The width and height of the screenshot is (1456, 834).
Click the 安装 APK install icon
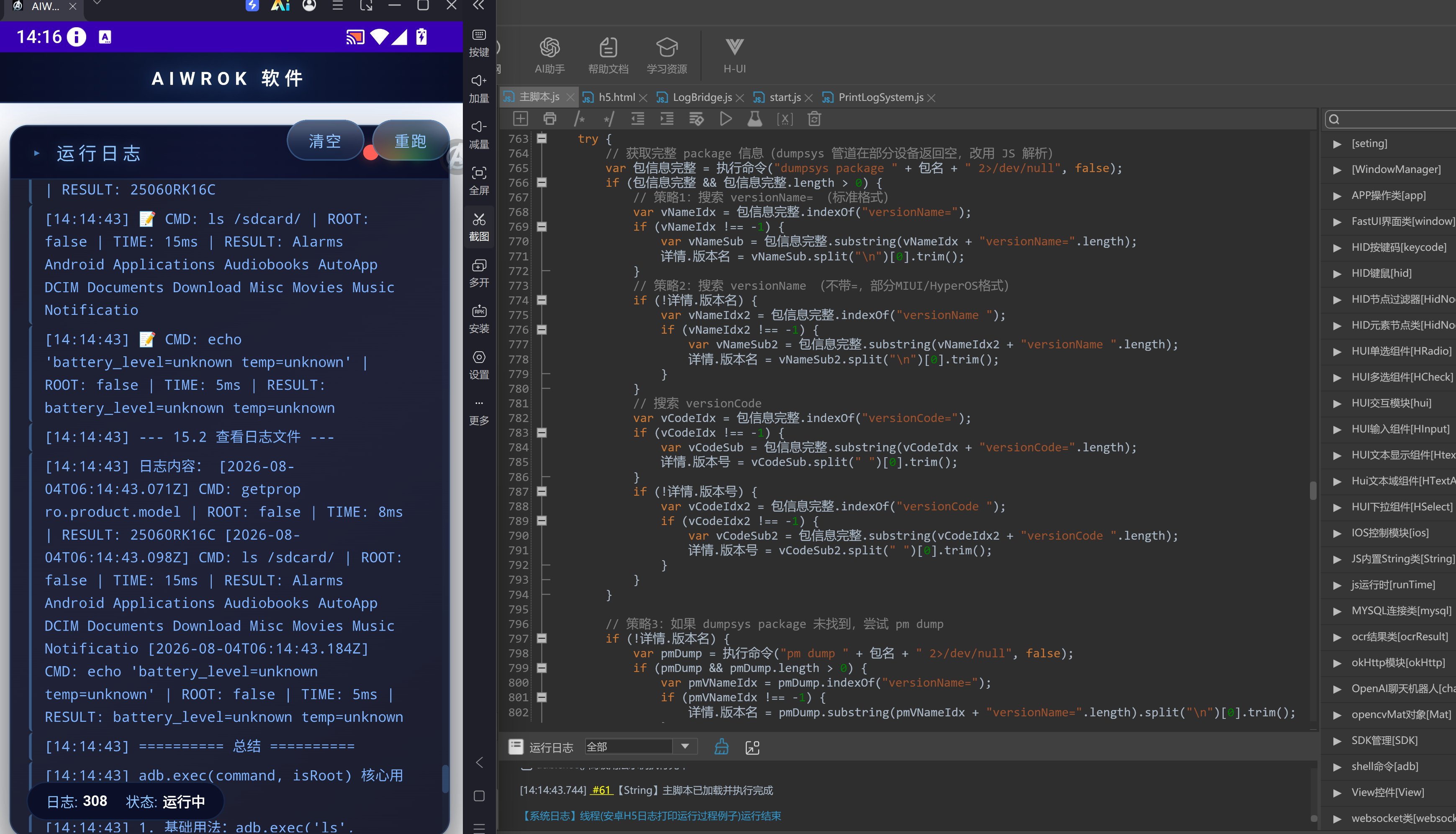(479, 319)
